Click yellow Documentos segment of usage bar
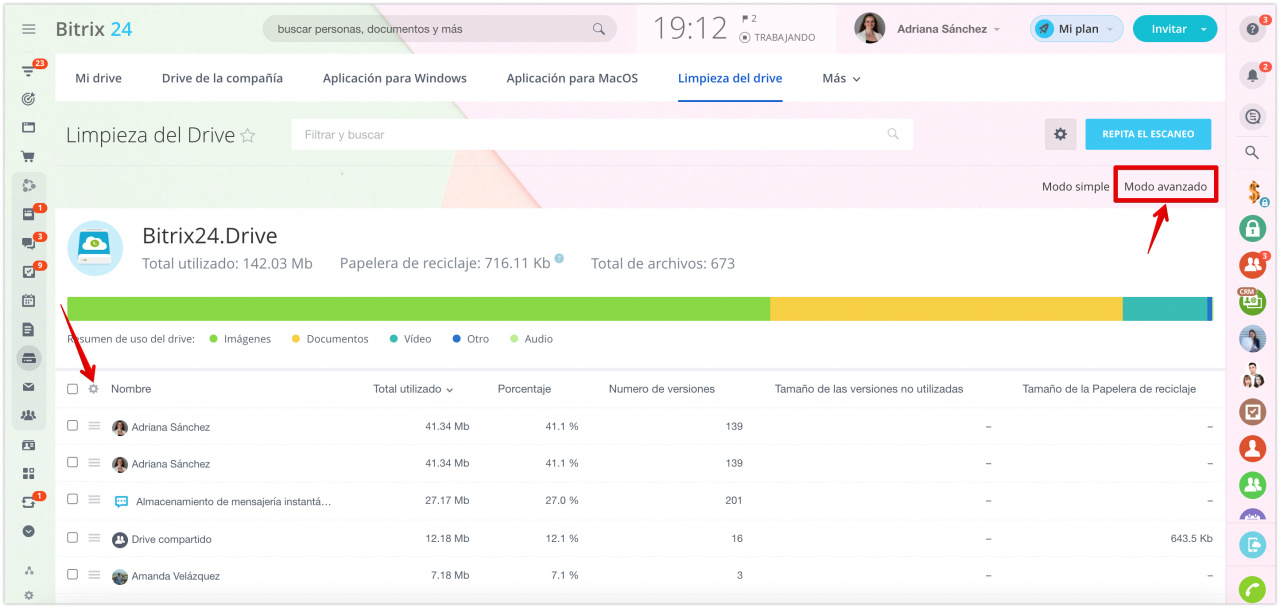The height and width of the screenshot is (608, 1280). [946, 309]
